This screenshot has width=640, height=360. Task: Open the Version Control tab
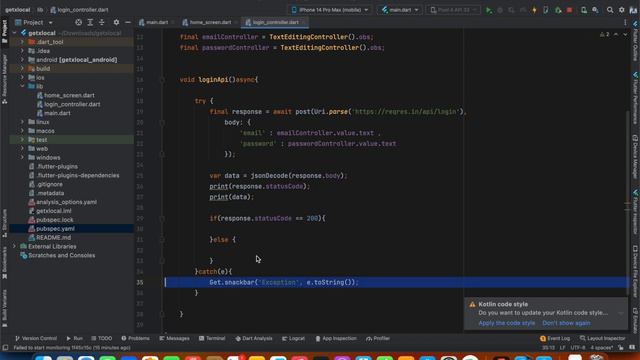[x=36, y=338]
